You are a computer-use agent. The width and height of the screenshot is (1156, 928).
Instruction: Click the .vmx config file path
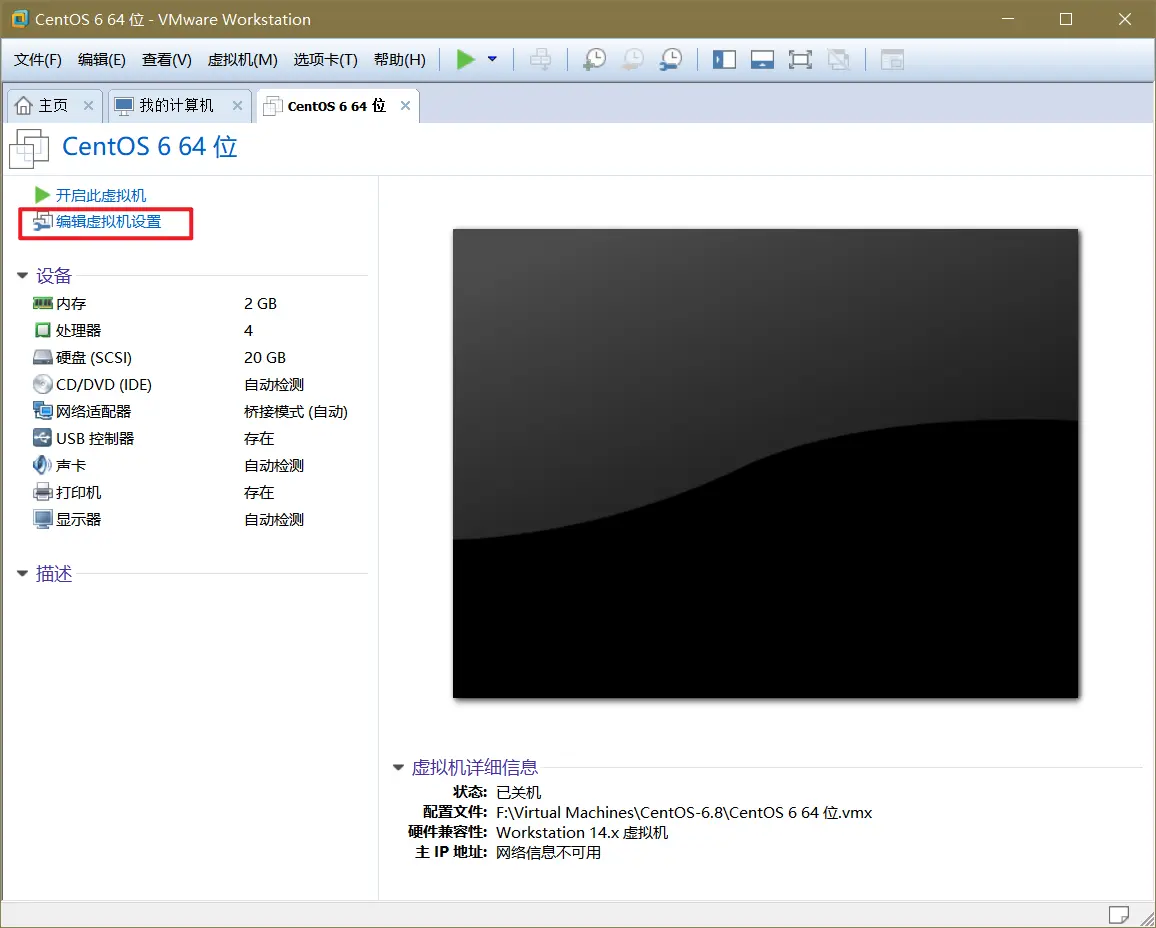684,812
